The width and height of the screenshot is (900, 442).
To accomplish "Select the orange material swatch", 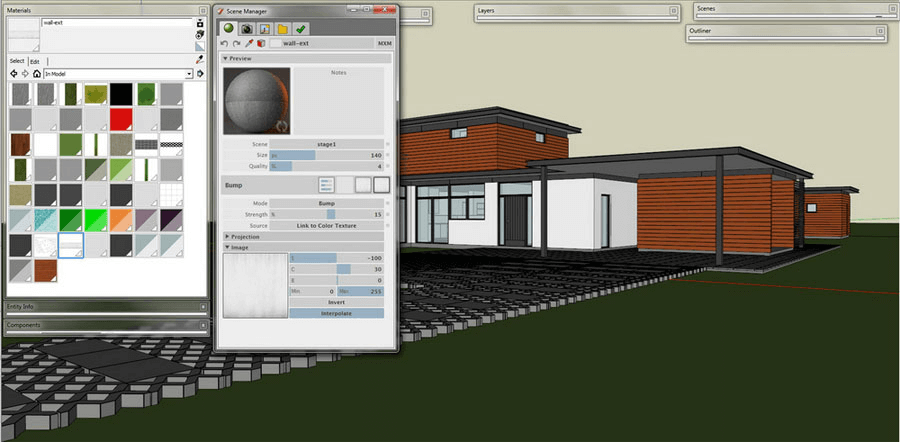I will [121, 220].
